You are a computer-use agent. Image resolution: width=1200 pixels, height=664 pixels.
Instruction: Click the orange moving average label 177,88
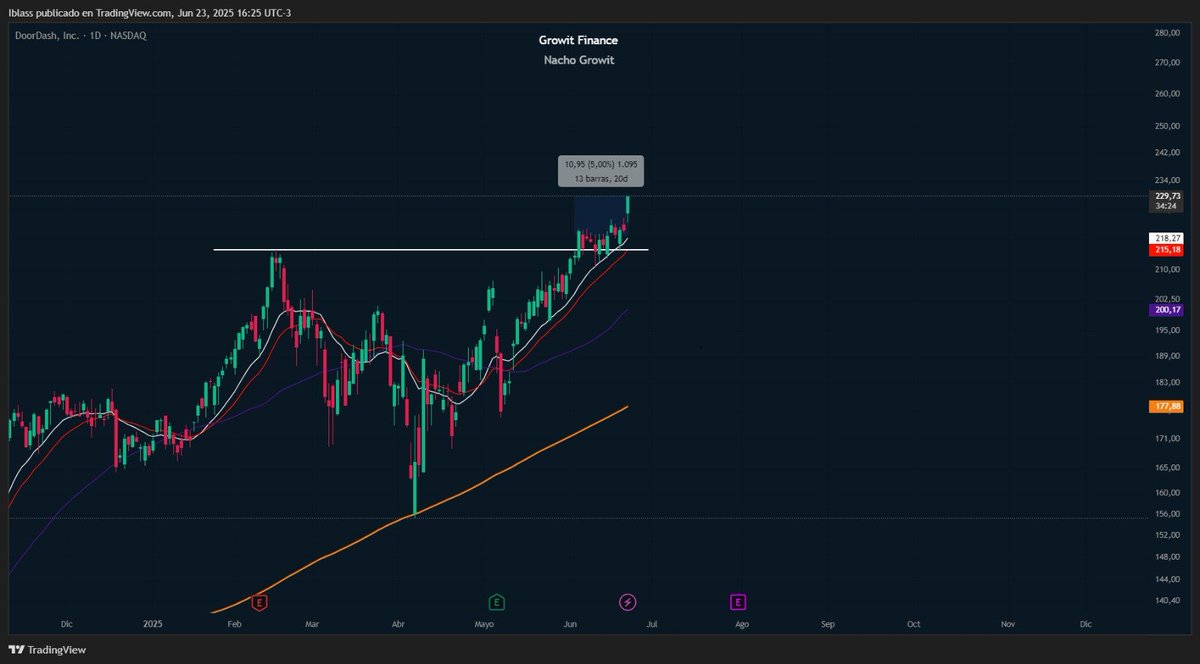pos(1168,406)
